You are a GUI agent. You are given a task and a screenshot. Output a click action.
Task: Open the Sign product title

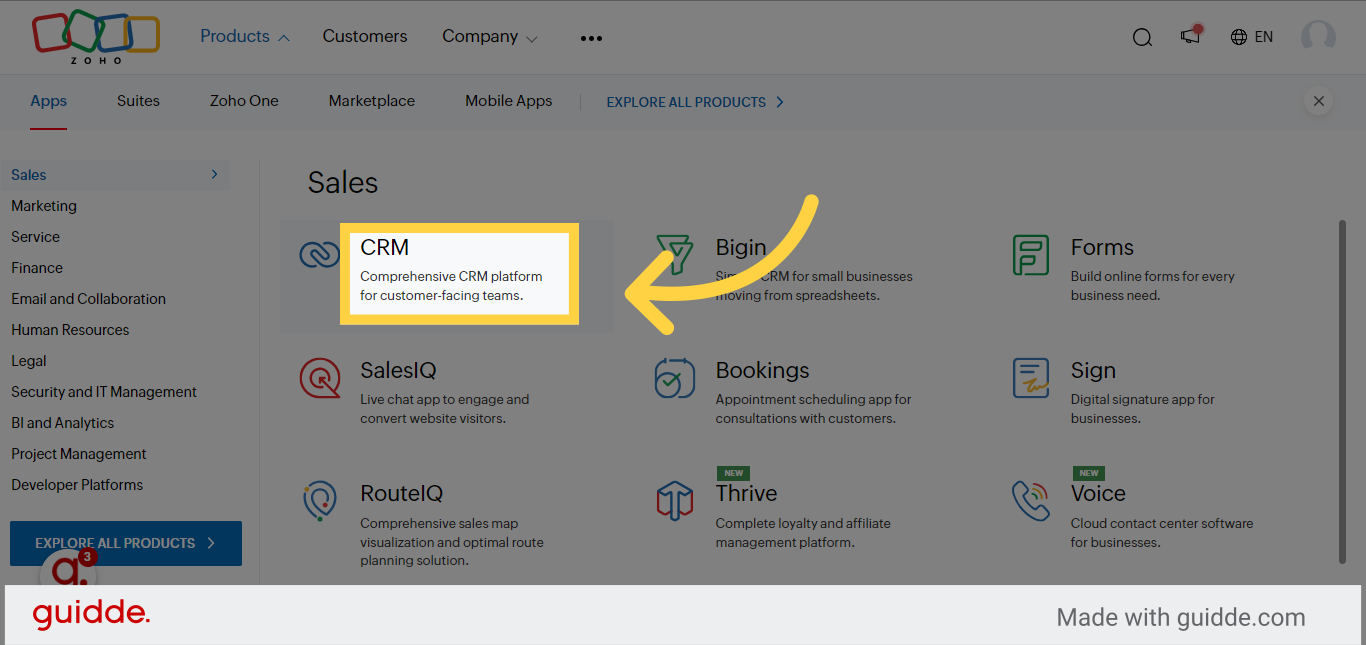coord(1093,370)
